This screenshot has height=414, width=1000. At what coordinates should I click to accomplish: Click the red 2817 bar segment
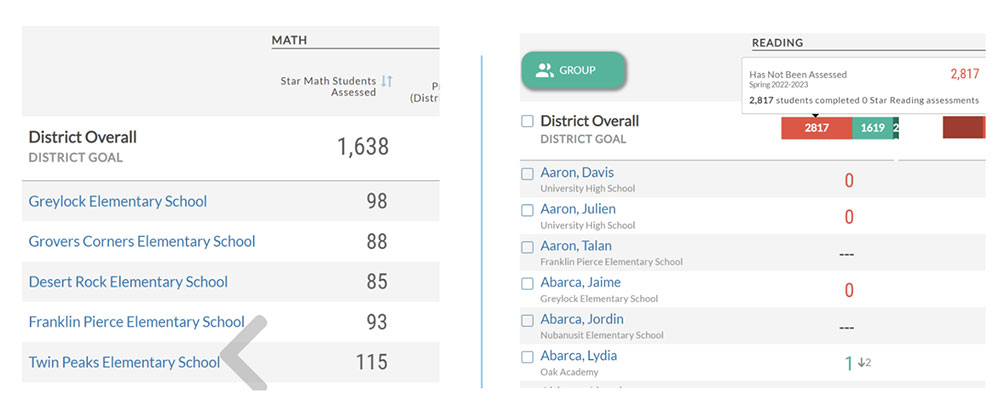click(x=816, y=128)
